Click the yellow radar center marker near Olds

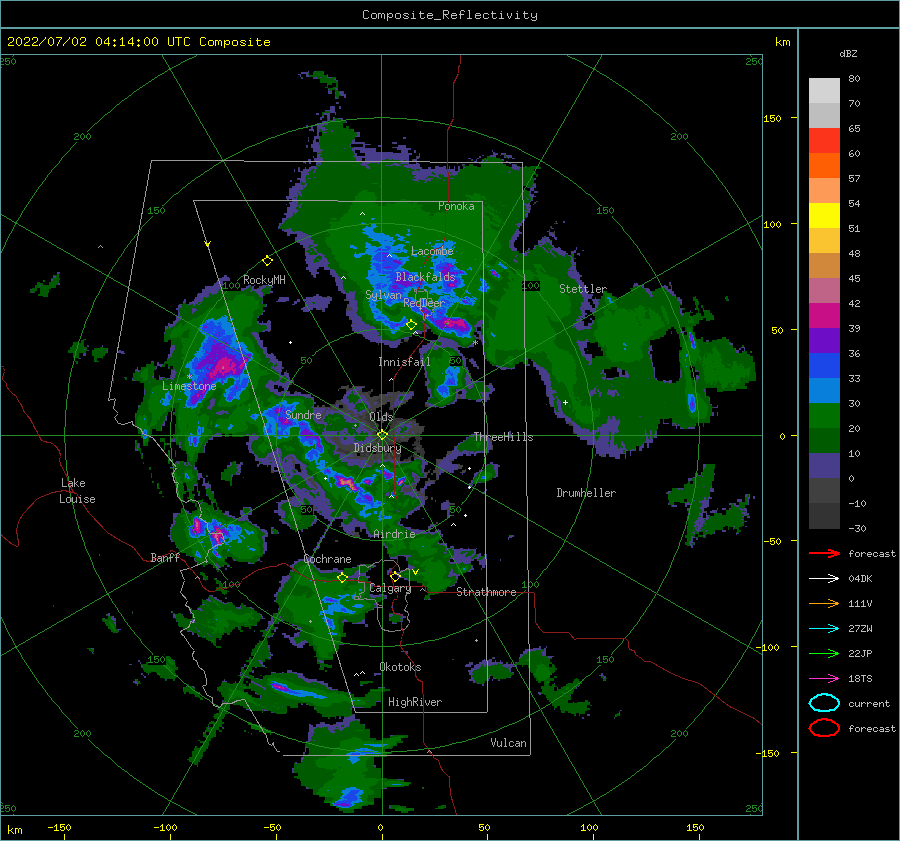tap(382, 435)
